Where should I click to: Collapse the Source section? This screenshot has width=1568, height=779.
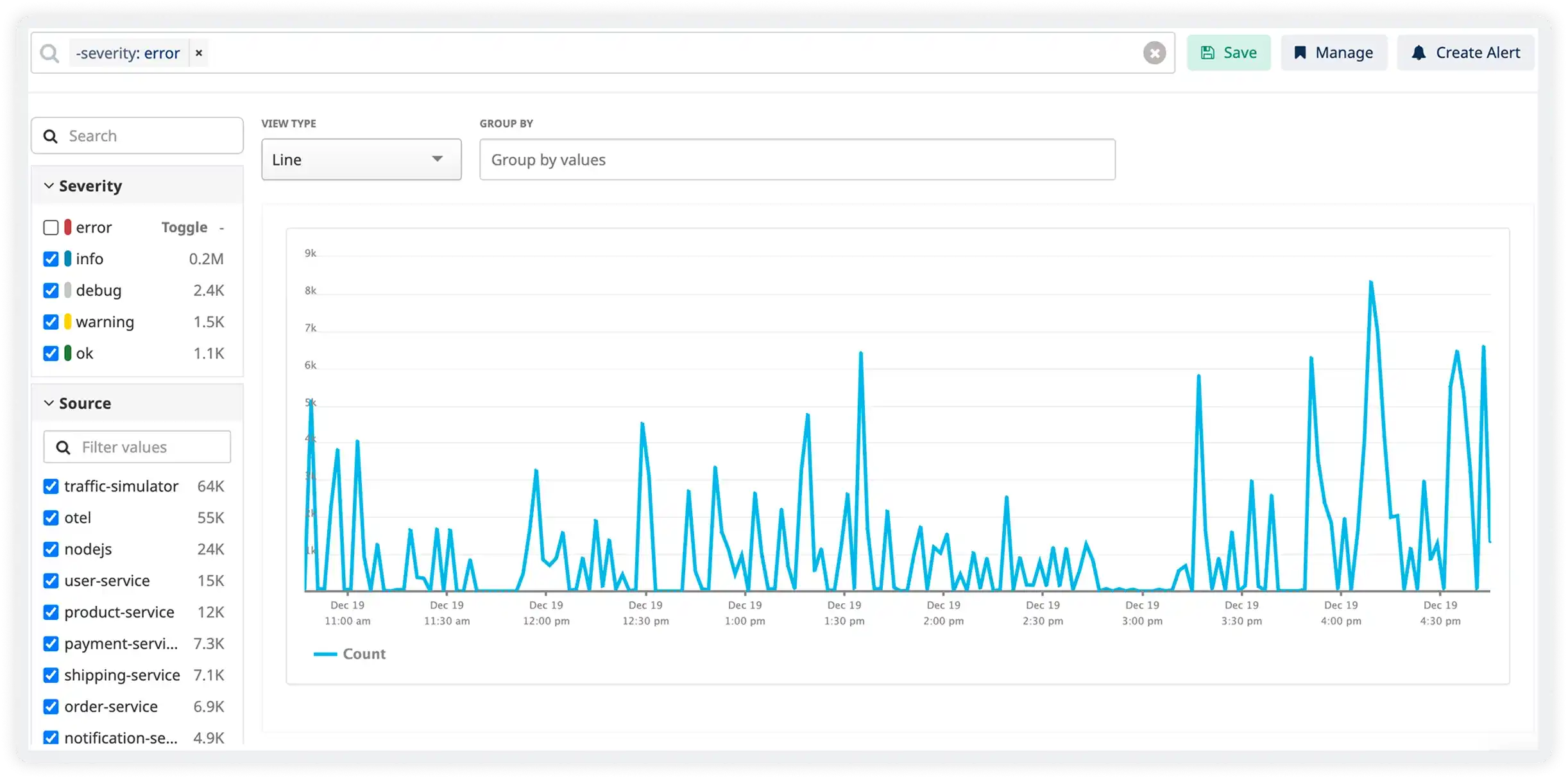tap(49, 403)
